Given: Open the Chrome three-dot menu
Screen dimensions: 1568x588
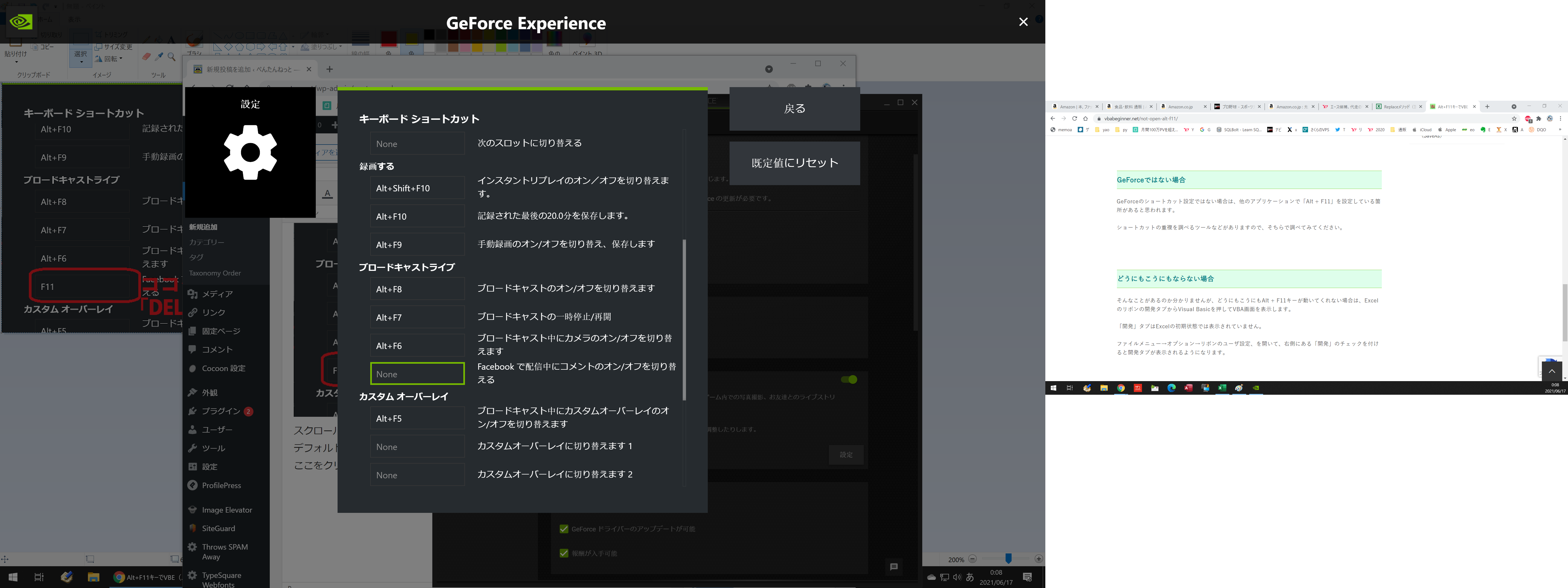Looking at the screenshot, I should [x=1561, y=119].
